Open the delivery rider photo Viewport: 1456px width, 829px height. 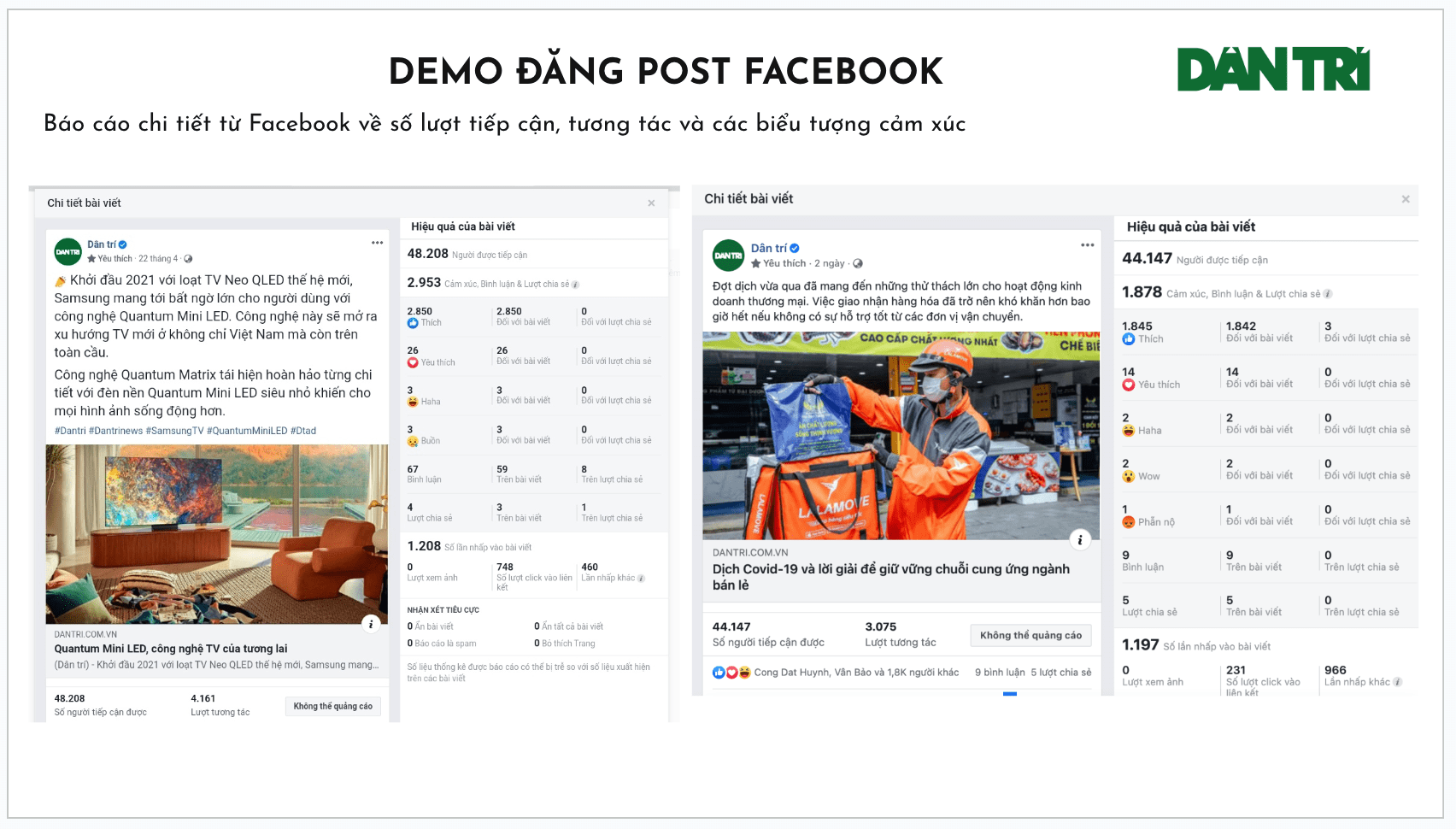[901, 436]
